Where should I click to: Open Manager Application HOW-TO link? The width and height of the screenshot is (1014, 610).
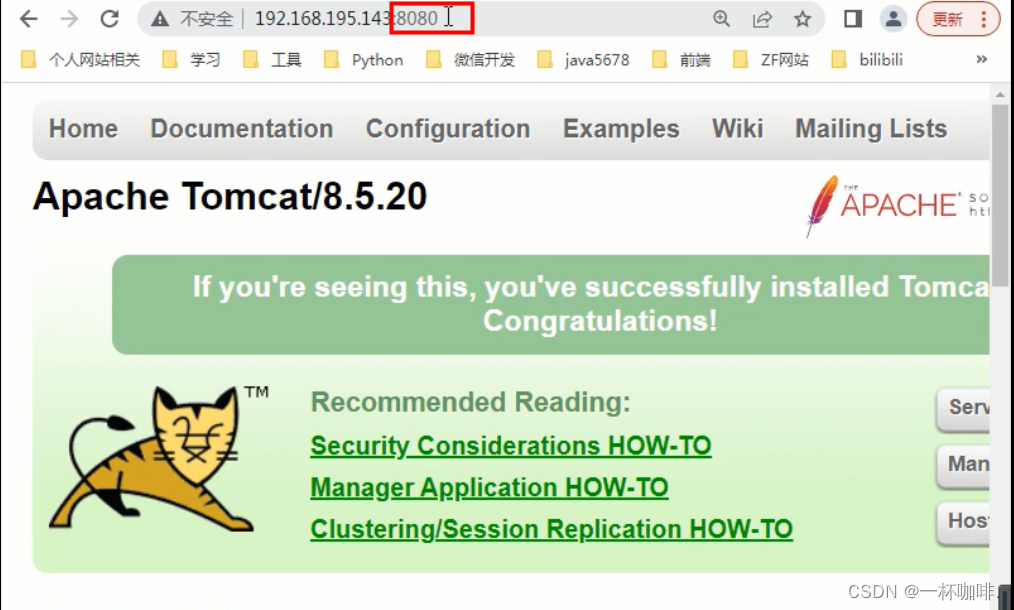(489, 487)
